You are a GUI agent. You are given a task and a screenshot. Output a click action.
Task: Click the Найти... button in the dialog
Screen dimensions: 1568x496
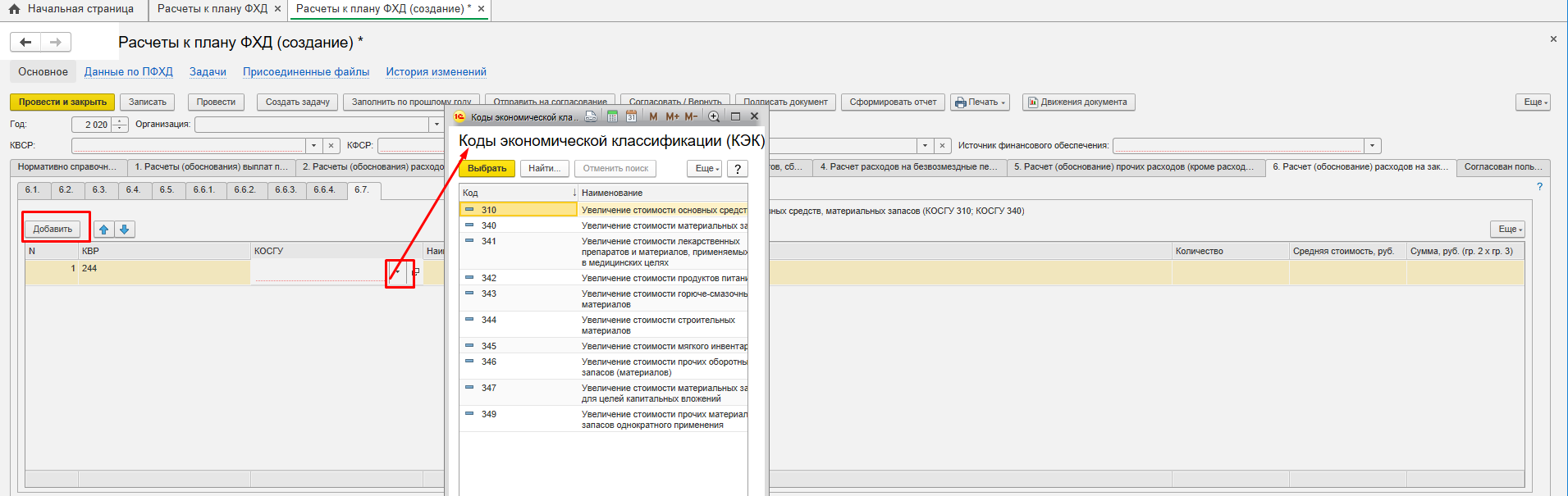(545, 169)
